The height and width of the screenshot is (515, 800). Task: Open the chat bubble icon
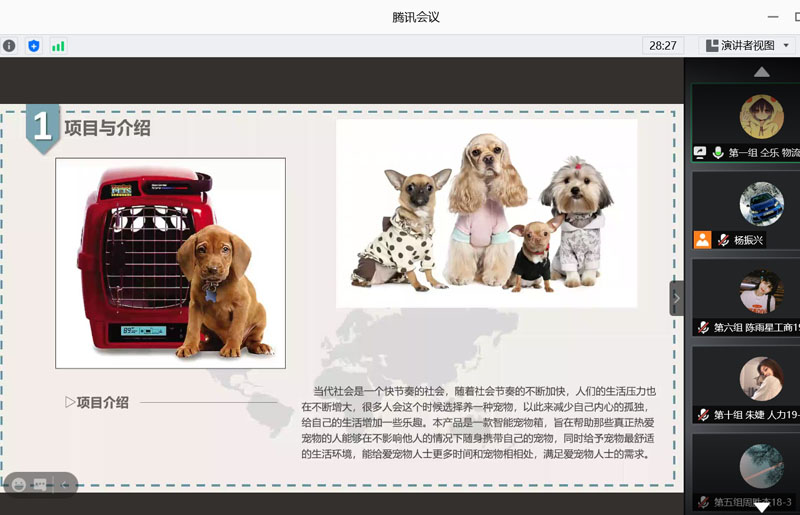pos(41,484)
